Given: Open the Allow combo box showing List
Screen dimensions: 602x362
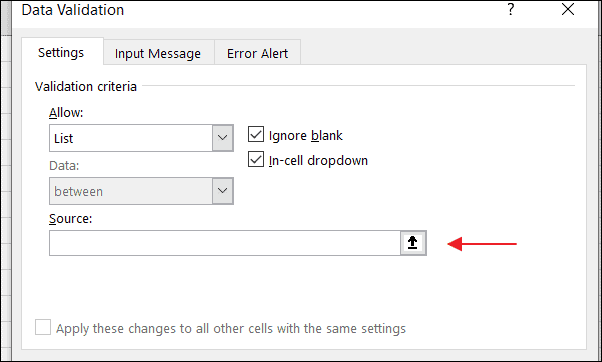Looking at the screenshot, I should click(141, 138).
